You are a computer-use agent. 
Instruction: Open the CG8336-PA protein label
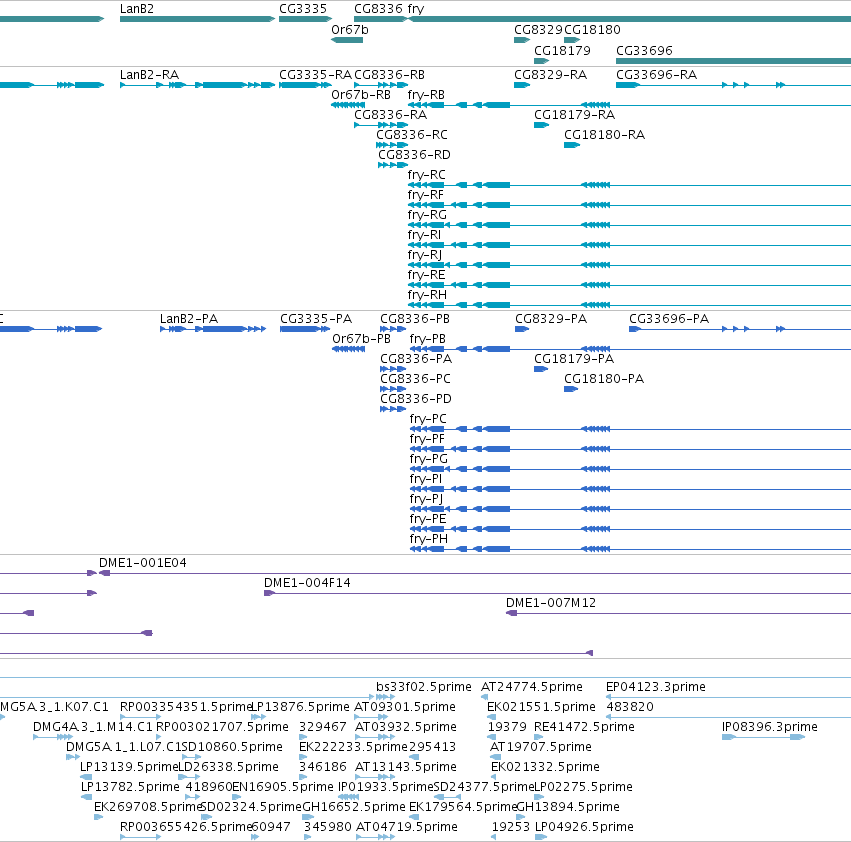pyautogui.click(x=416, y=359)
